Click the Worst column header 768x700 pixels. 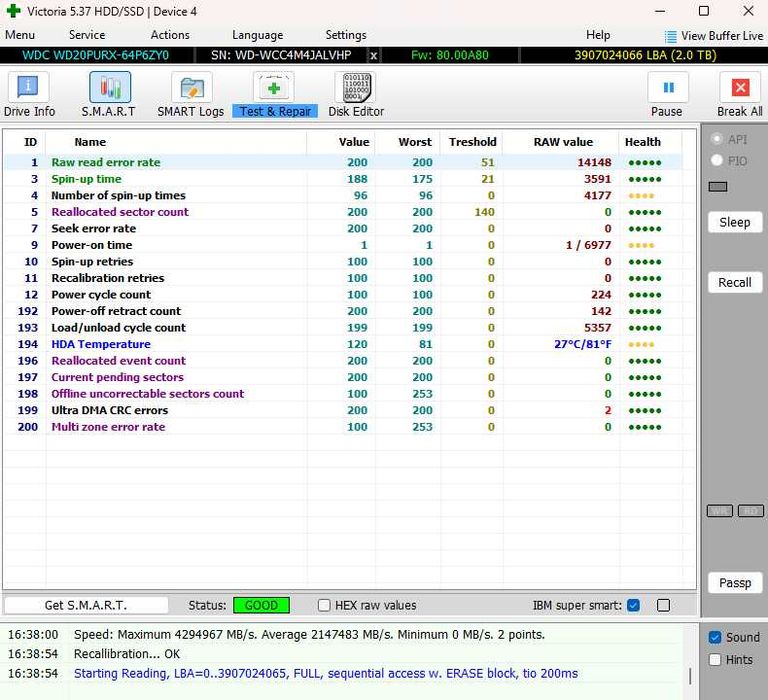pyautogui.click(x=415, y=142)
